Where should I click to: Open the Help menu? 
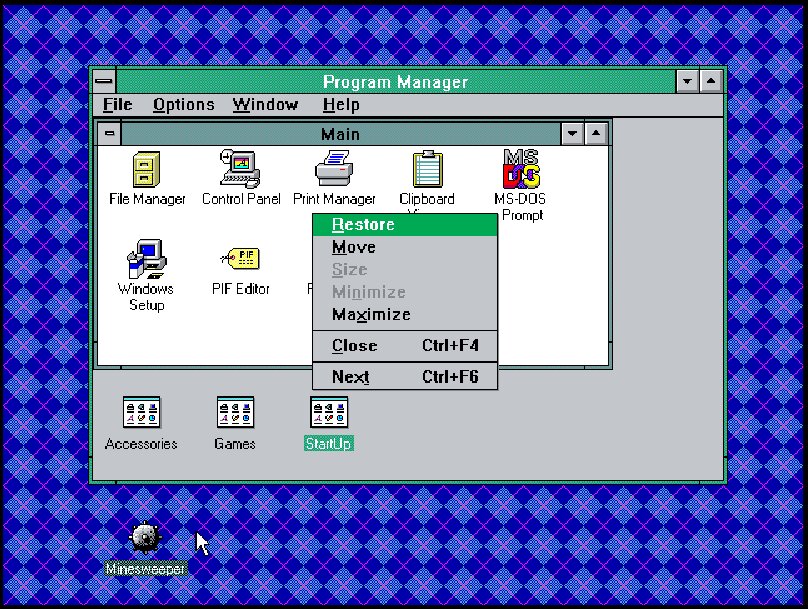341,105
